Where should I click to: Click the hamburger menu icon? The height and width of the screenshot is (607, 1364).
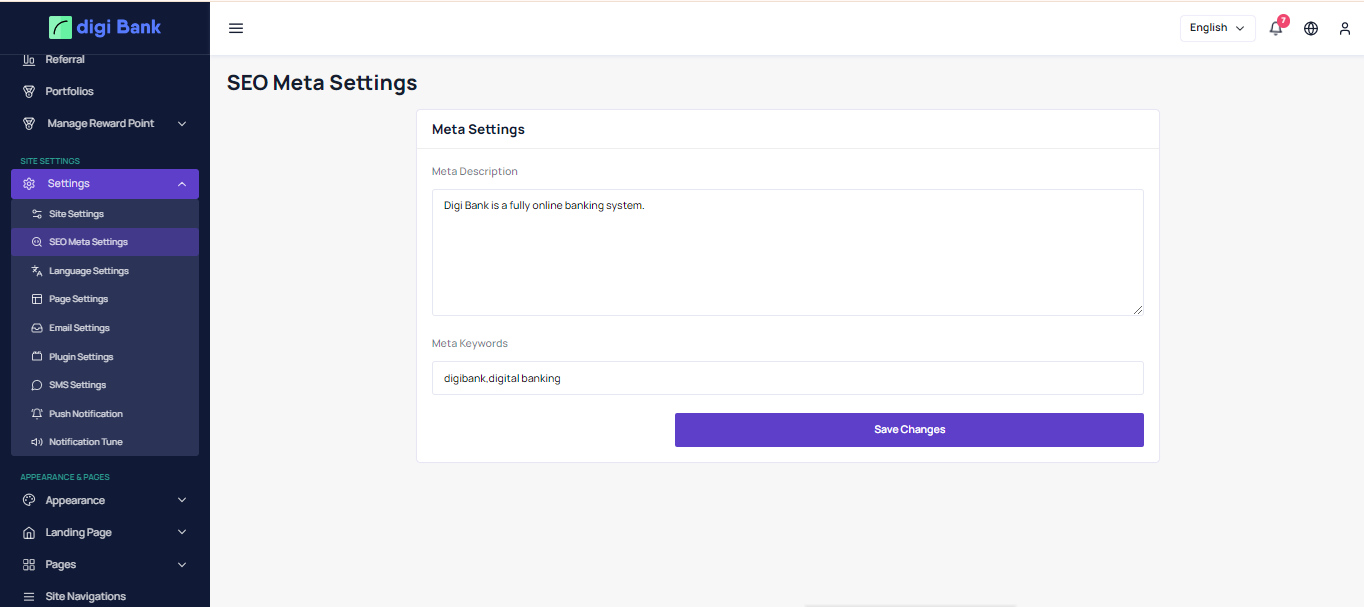tap(236, 28)
